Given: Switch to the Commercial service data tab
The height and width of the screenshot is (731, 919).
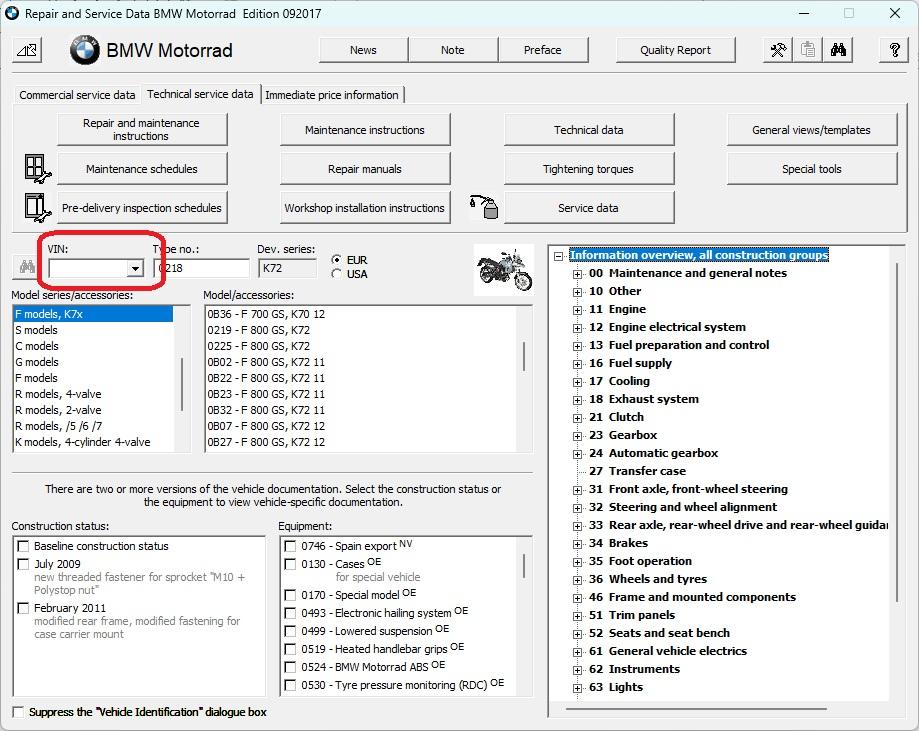Looking at the screenshot, I should [77, 95].
